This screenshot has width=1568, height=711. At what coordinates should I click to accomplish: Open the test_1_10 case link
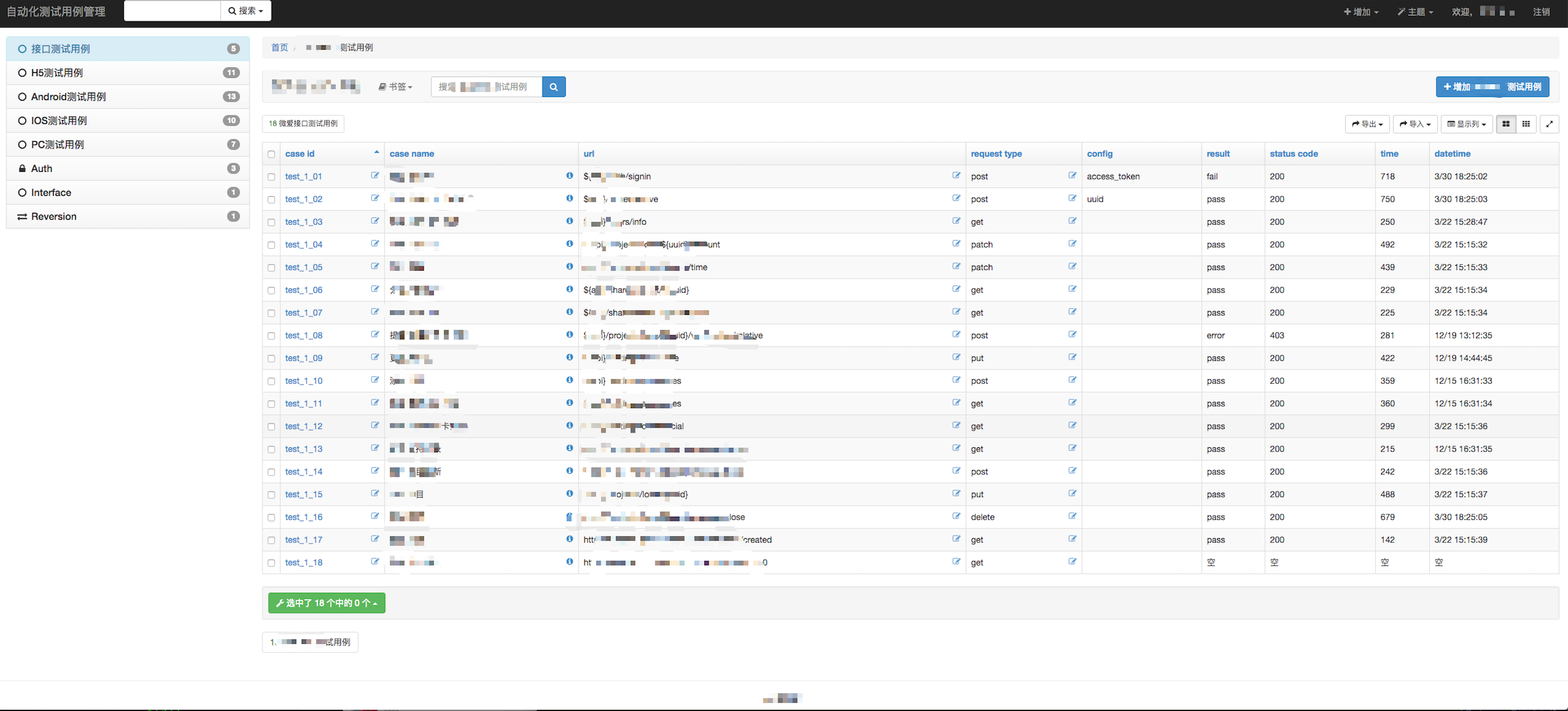[x=304, y=381]
